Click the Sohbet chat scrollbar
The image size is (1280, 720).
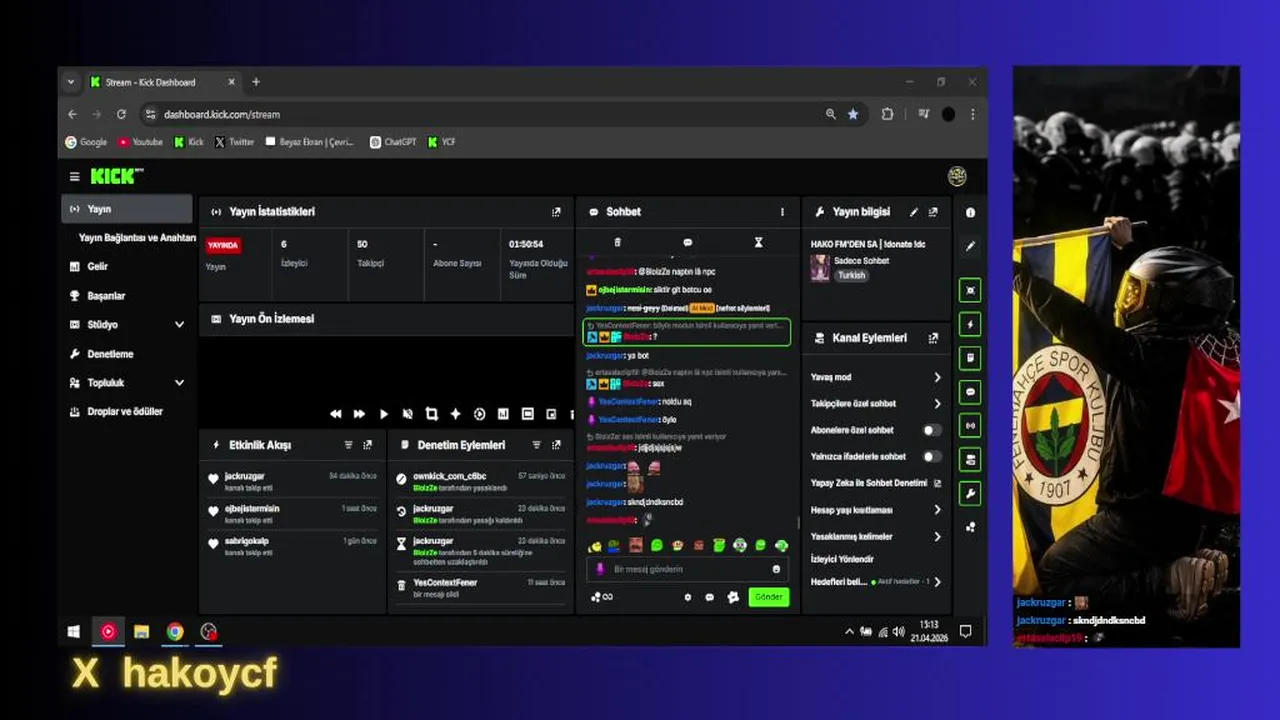(797, 522)
